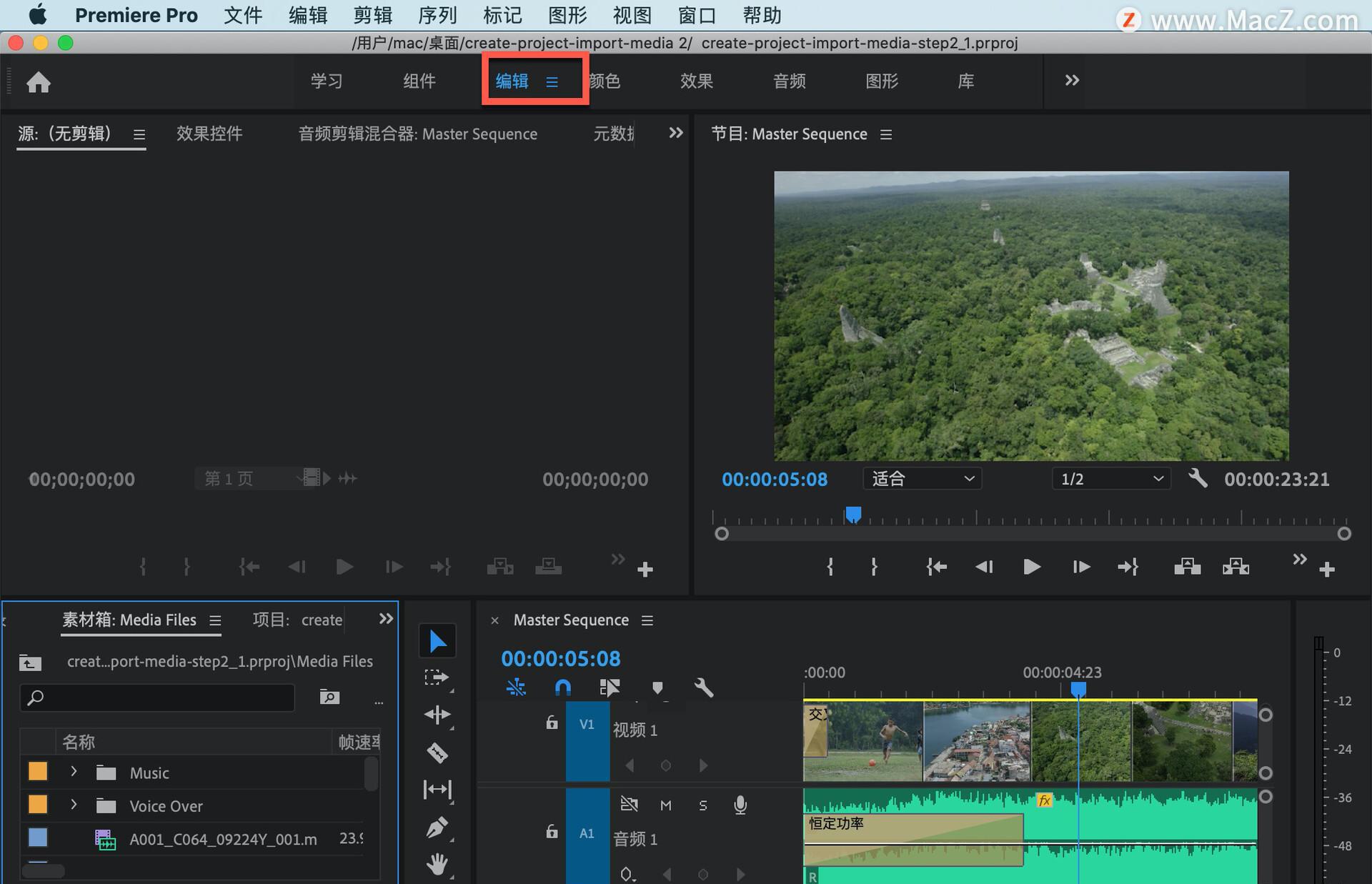Show hidden project panel tabs overflow
This screenshot has width=1372, height=884.
click(386, 619)
